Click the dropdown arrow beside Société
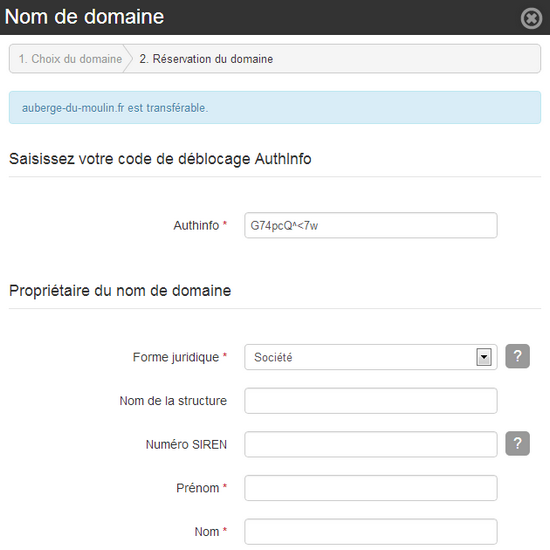Screen dimensions: 550x550 tap(484, 357)
